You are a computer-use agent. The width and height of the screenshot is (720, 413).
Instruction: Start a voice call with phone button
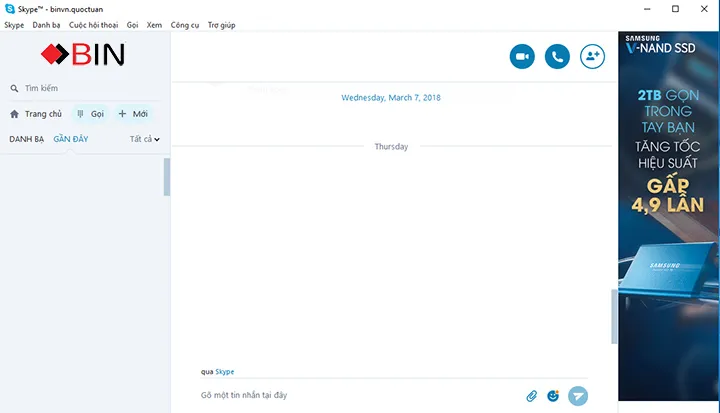[x=557, y=57]
